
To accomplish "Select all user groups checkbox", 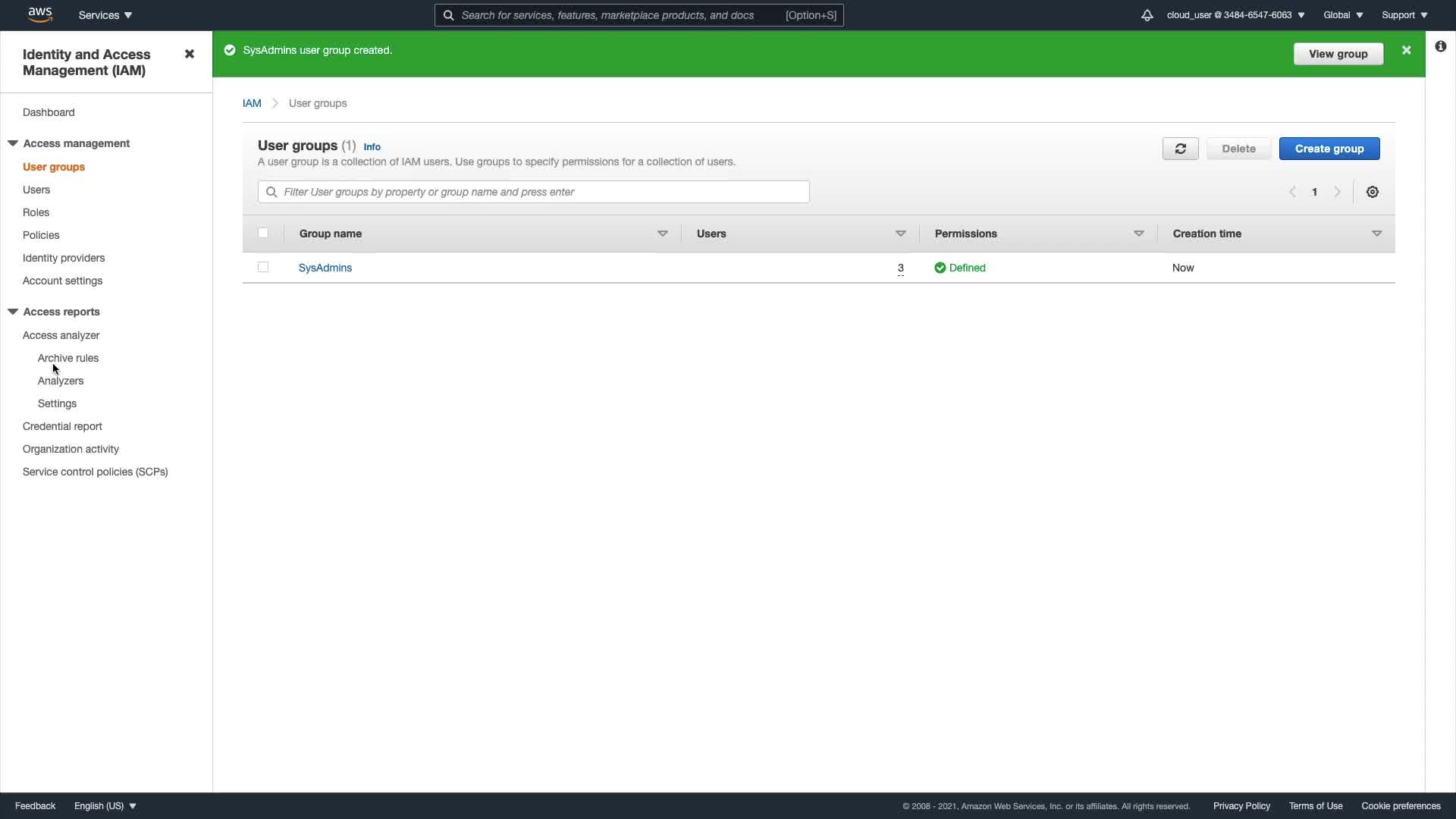I will click(263, 233).
